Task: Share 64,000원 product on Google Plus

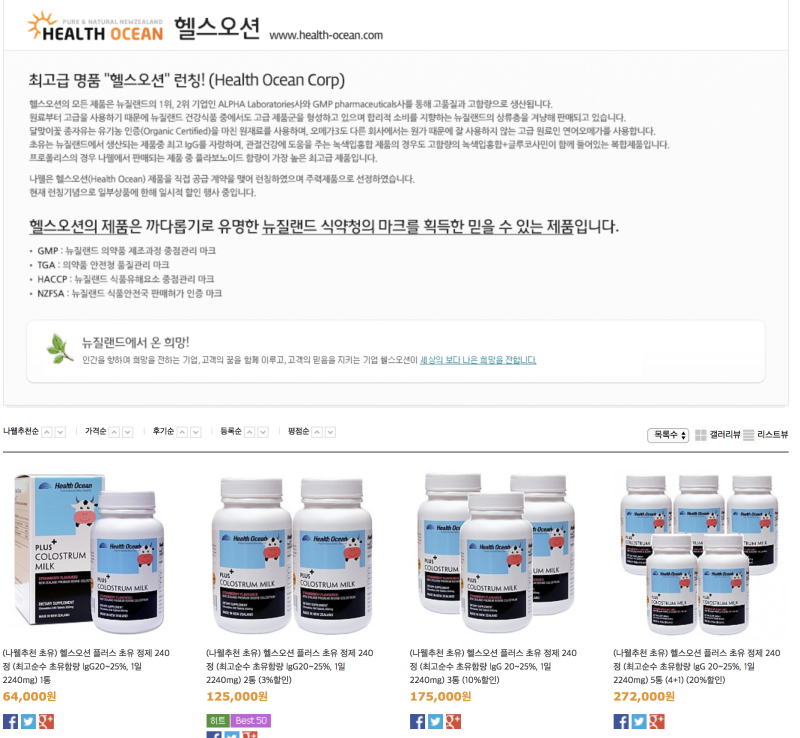Action: click(46, 721)
